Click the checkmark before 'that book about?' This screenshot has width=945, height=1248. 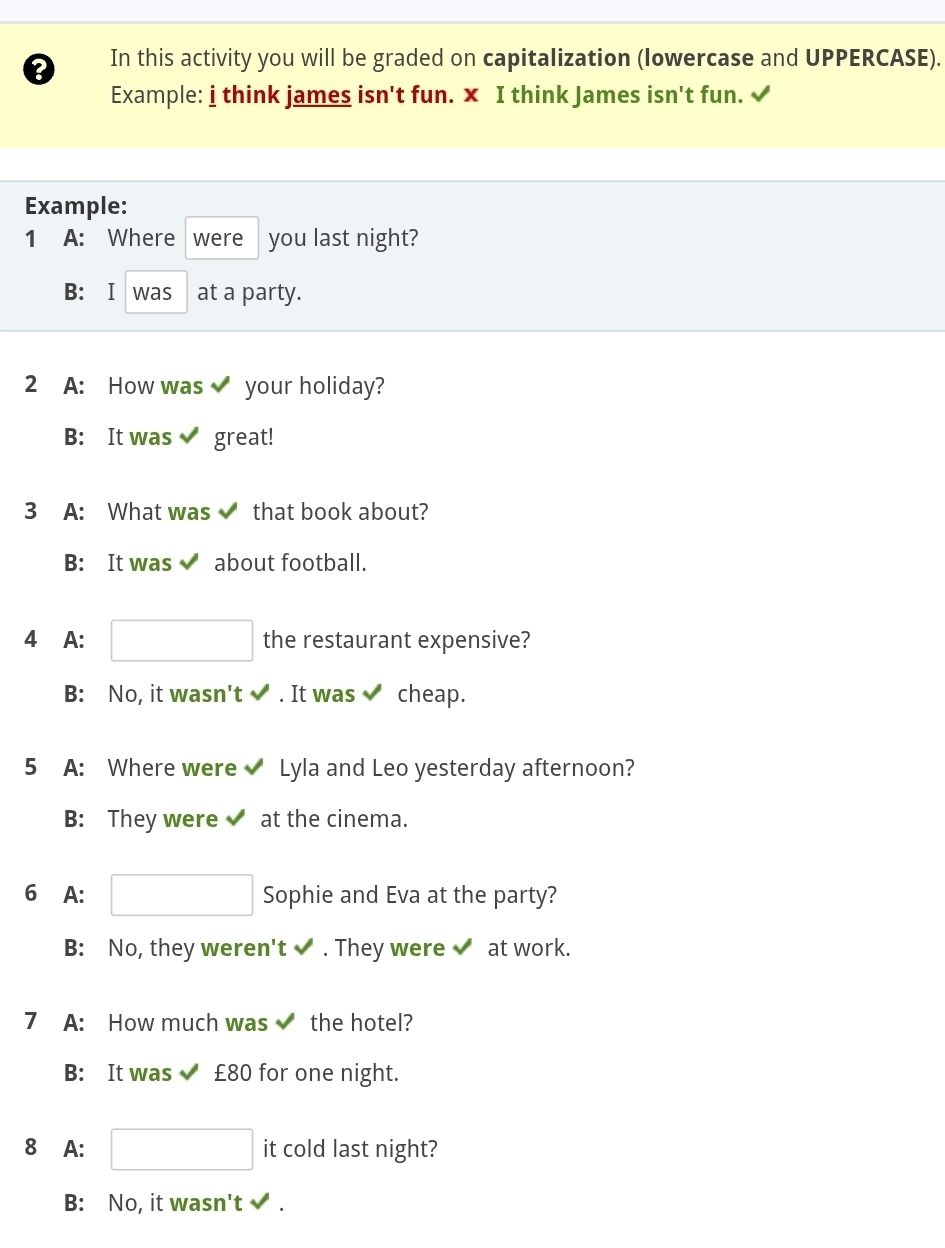pos(228,512)
